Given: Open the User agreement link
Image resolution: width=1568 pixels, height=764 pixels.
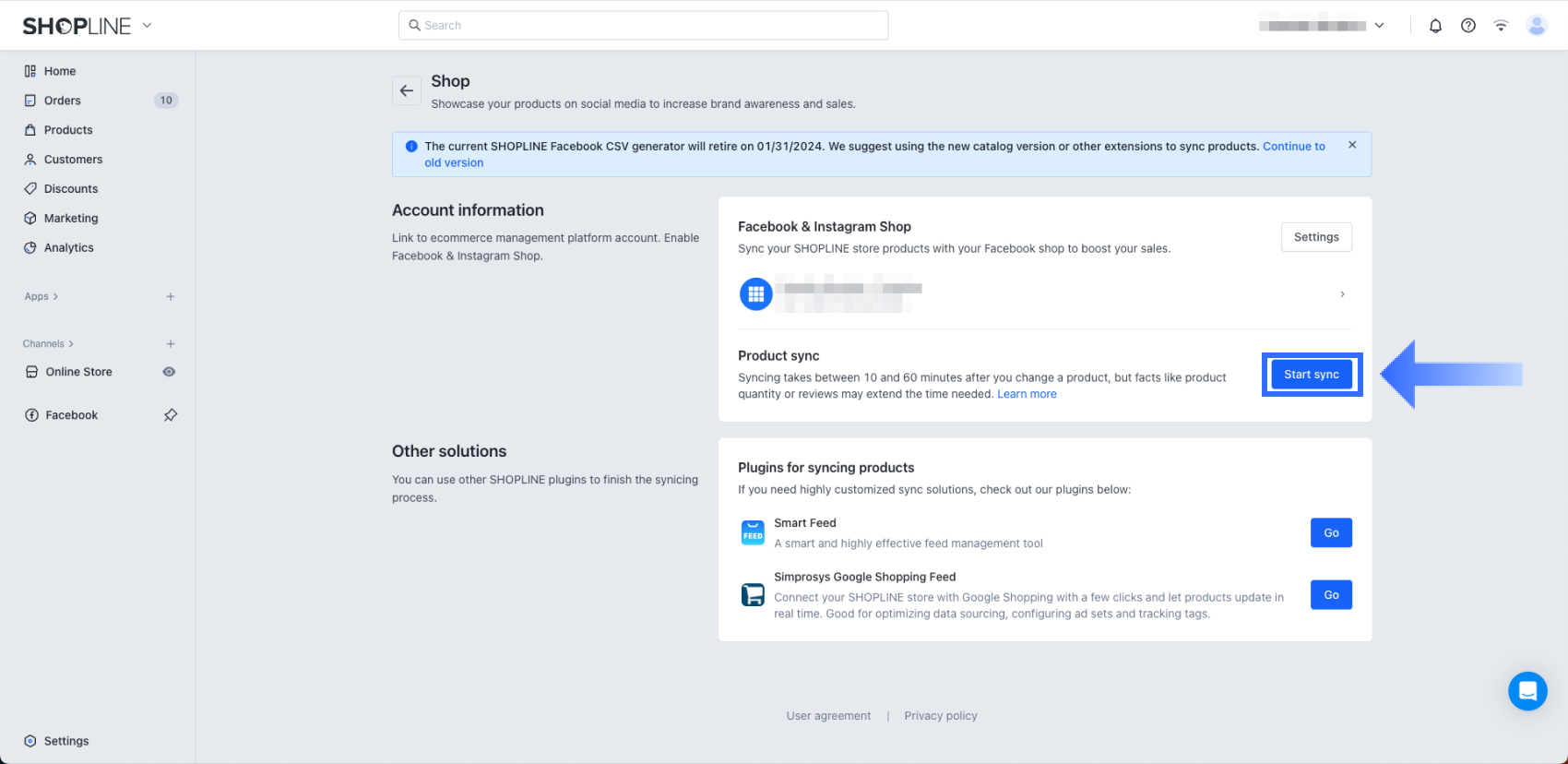Looking at the screenshot, I should tap(828, 716).
